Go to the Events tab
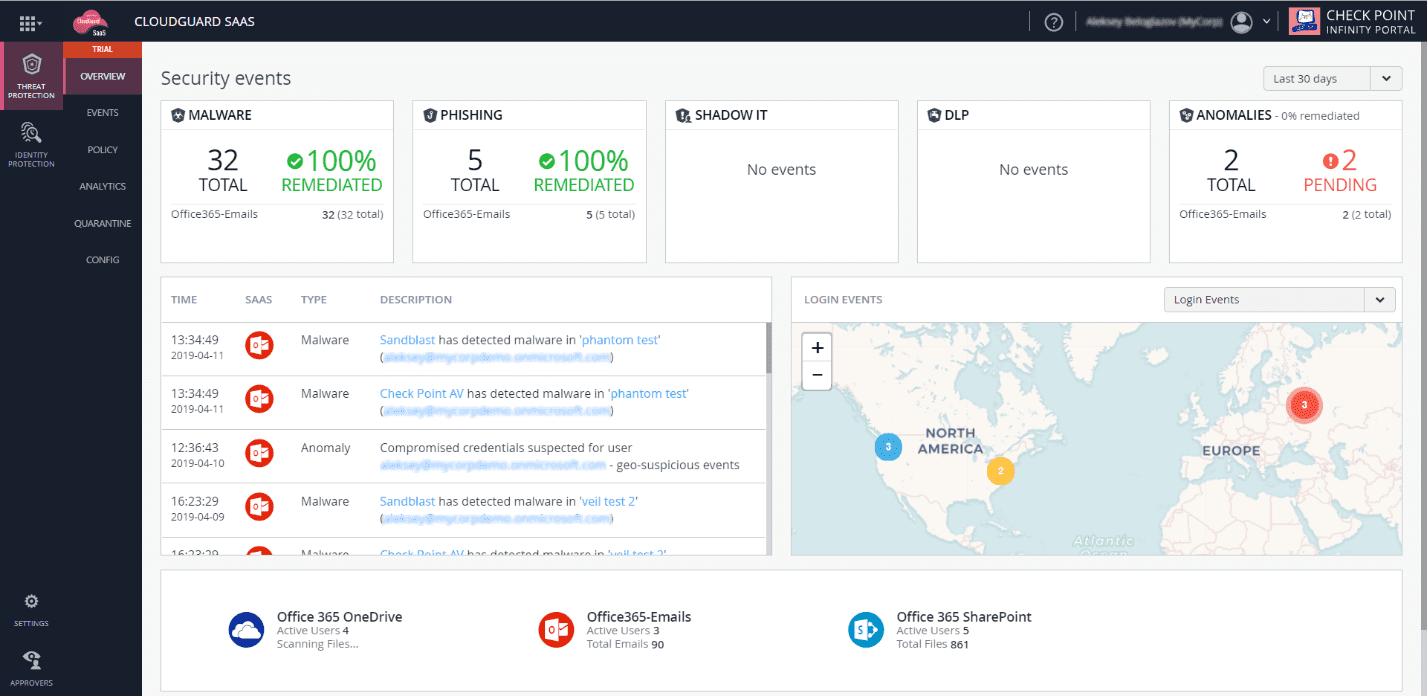 click(103, 113)
